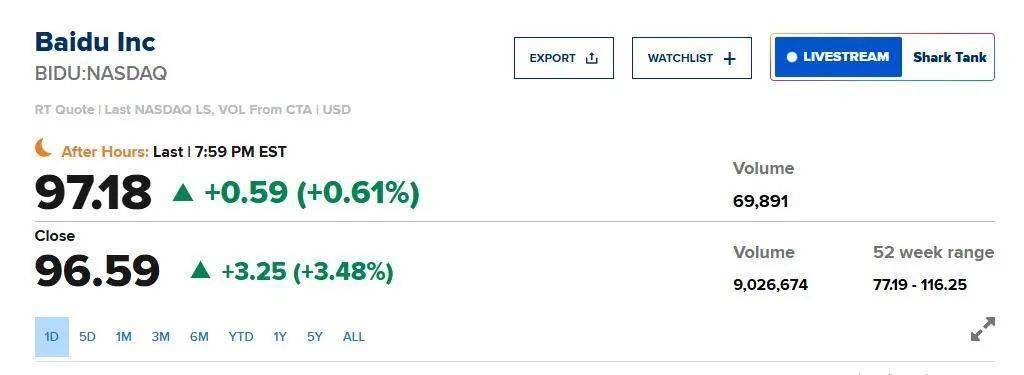Click the green up triangle beside +0.59

click(x=183, y=192)
